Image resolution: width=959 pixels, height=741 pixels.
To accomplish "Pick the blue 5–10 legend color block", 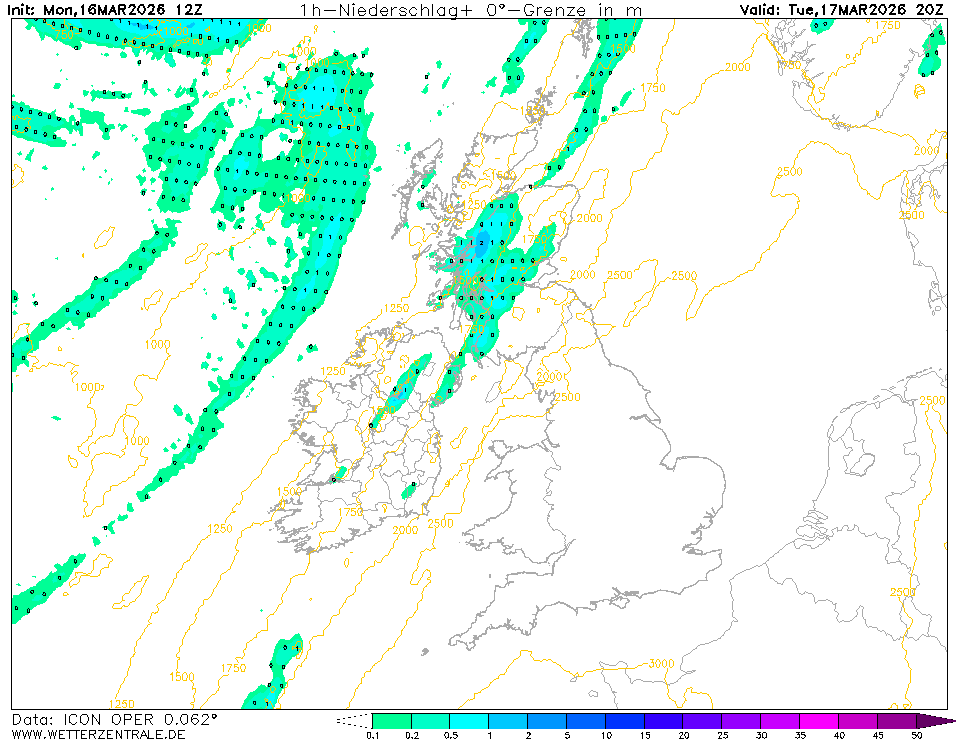I will tap(585, 720).
